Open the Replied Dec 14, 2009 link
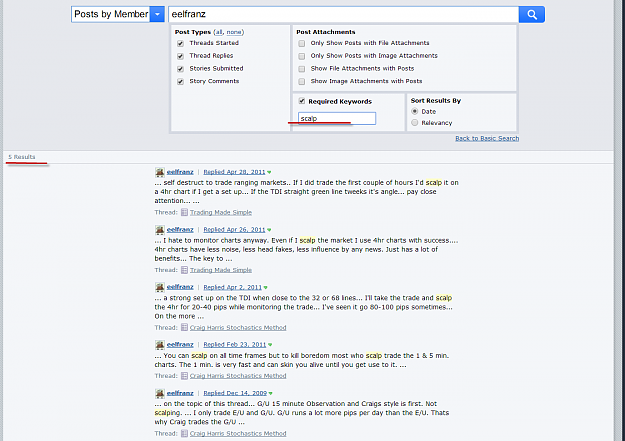625x441 pixels. 235,393
